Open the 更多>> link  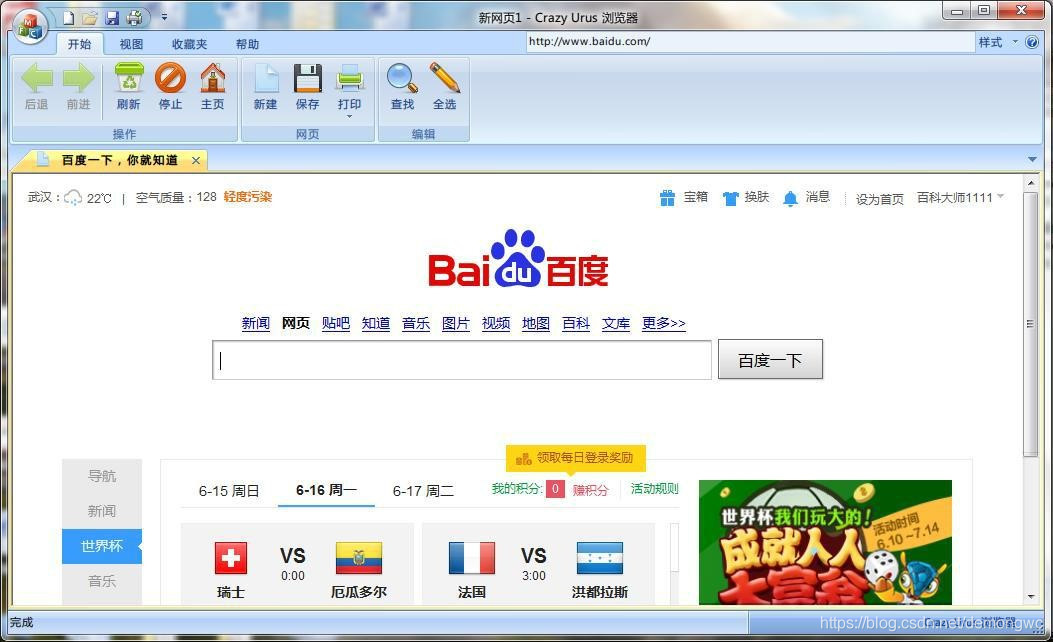[663, 323]
